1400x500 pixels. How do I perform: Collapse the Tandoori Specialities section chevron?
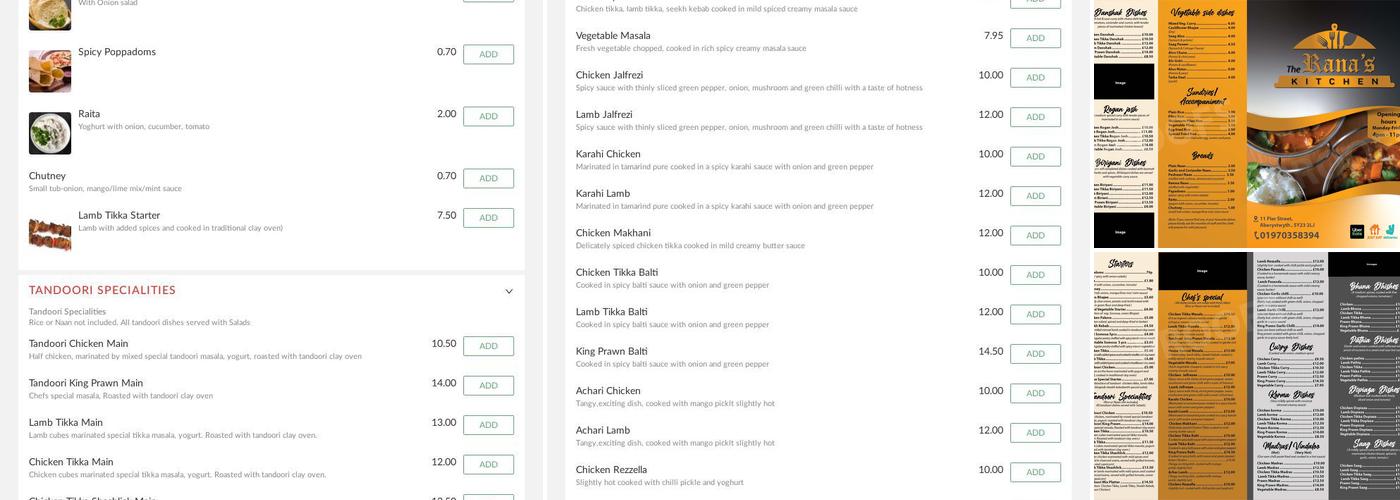click(508, 291)
